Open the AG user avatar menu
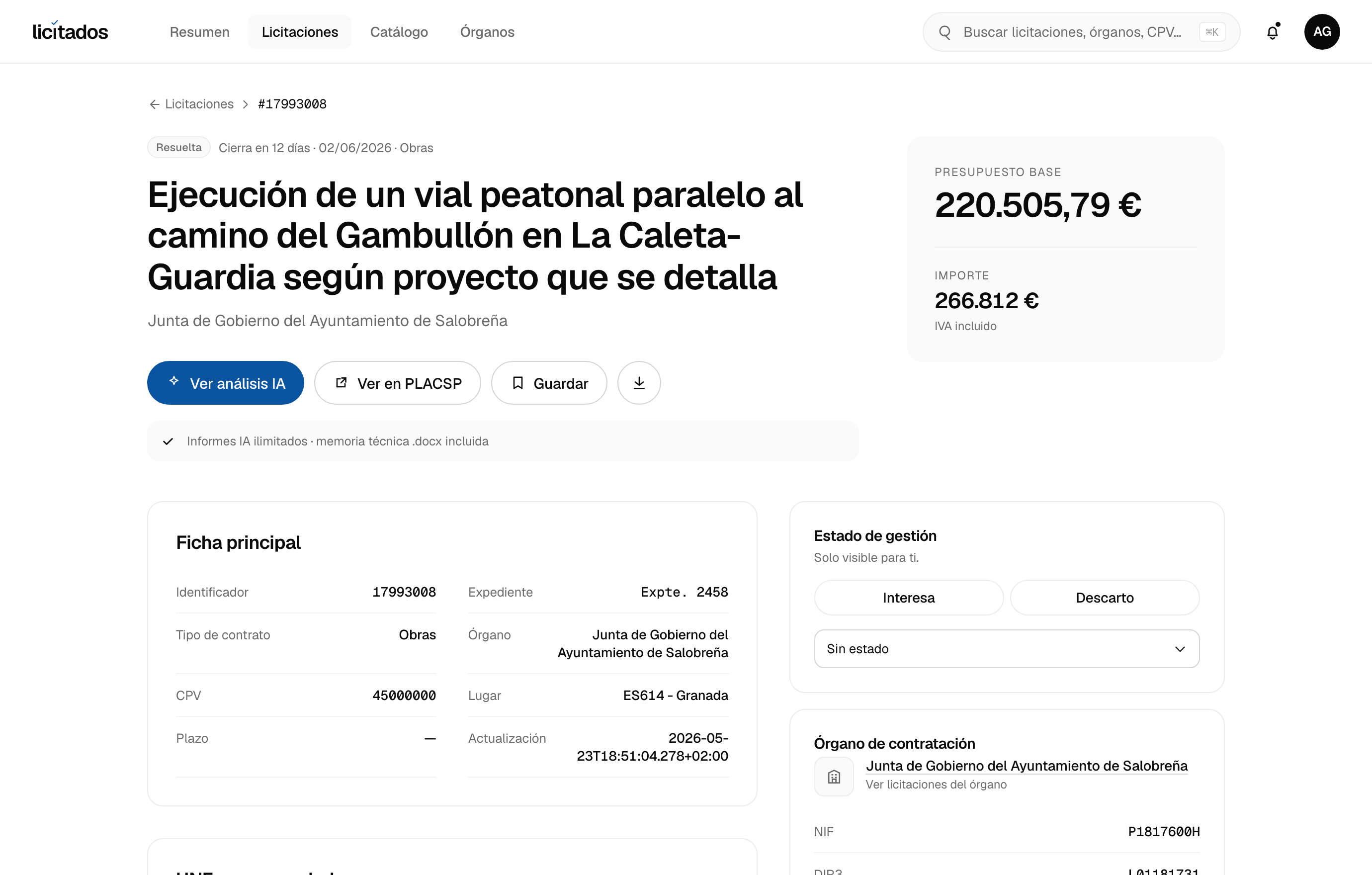Image resolution: width=1372 pixels, height=875 pixels. click(1322, 32)
